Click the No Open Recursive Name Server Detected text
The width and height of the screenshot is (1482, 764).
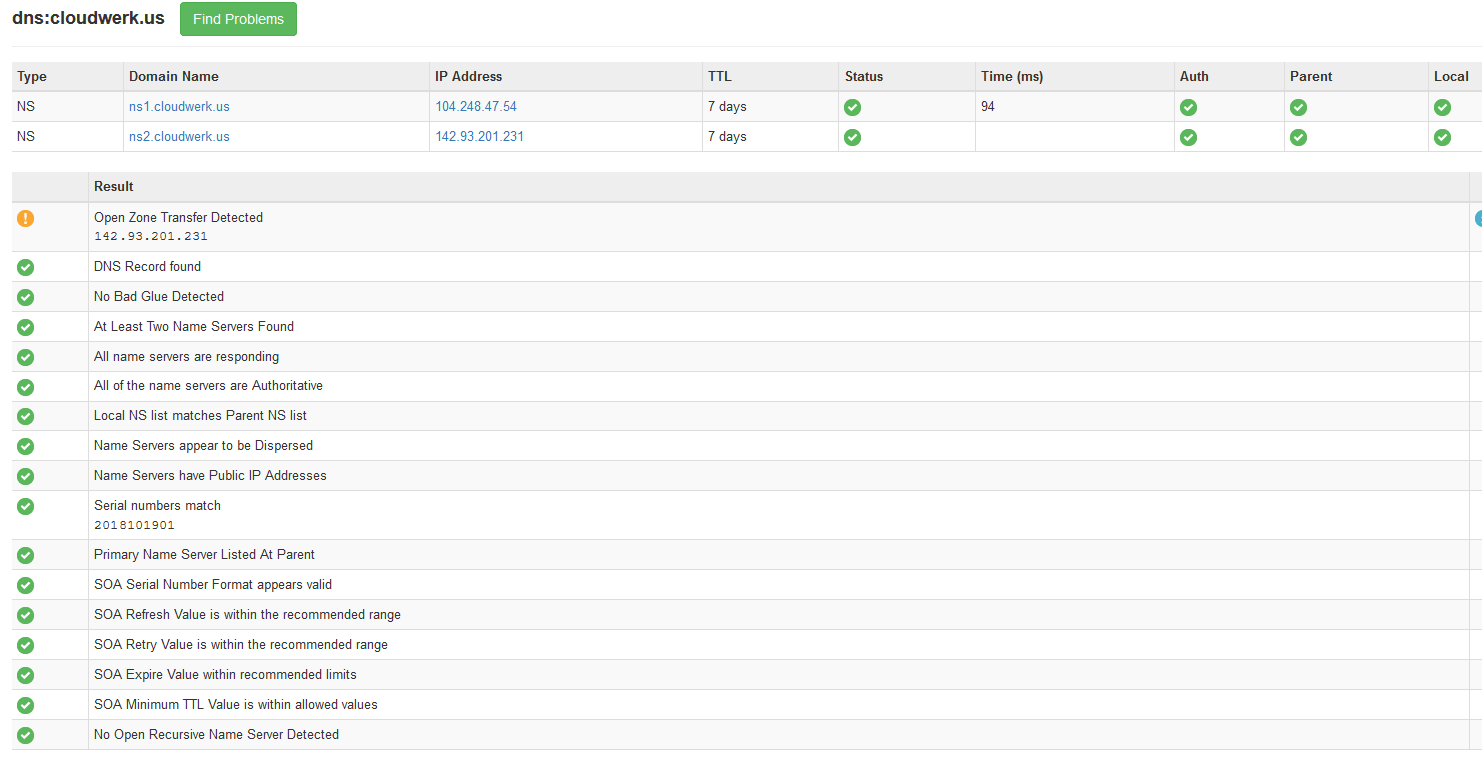coord(216,734)
